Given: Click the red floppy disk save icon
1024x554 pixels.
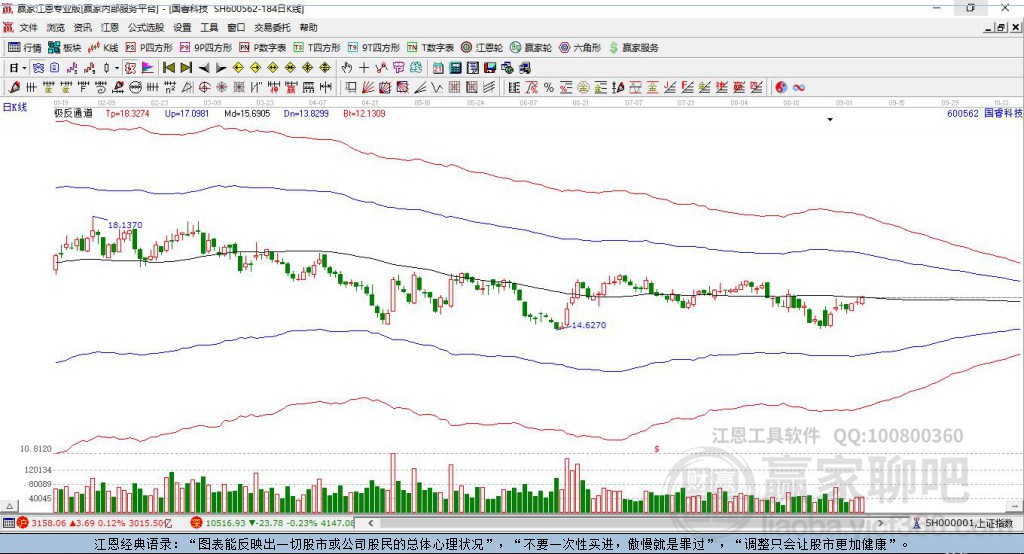Looking at the screenshot, I should coord(490,68).
